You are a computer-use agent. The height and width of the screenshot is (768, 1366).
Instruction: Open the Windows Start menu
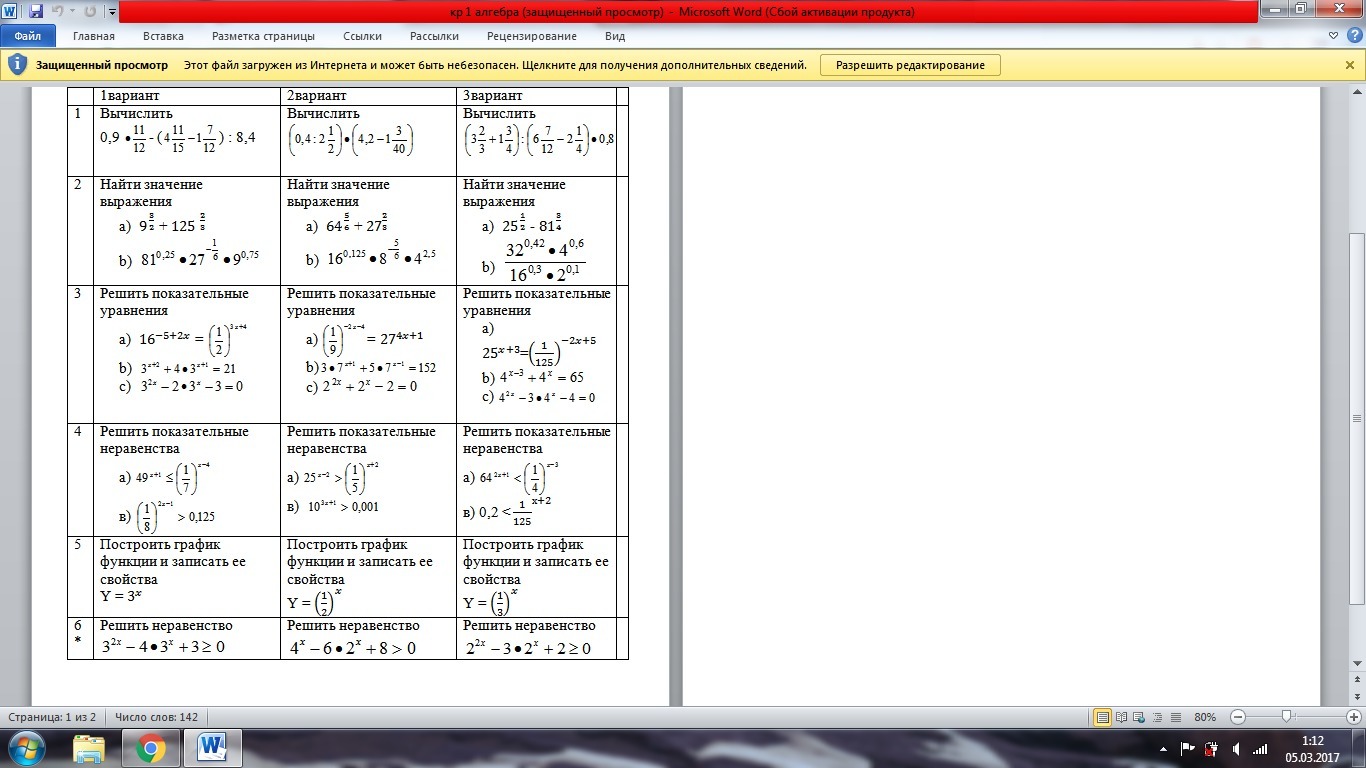(x=25, y=748)
